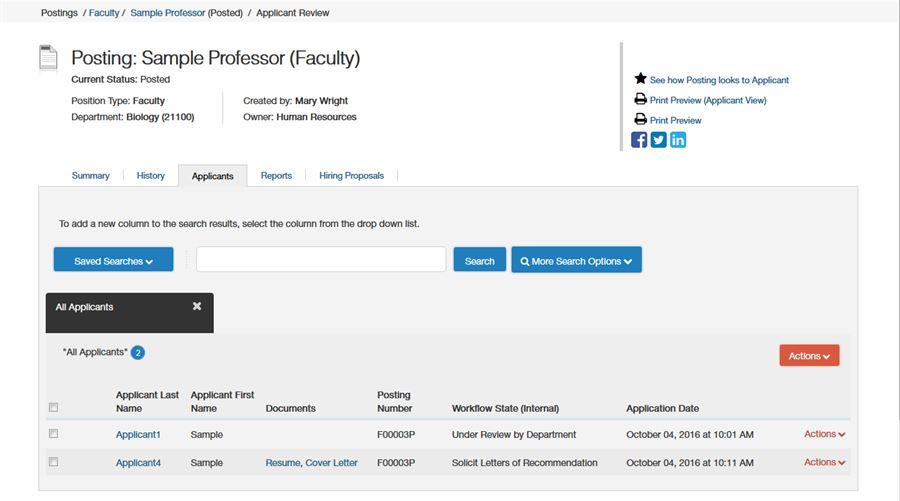Click the LinkedIn share icon

[x=678, y=140]
